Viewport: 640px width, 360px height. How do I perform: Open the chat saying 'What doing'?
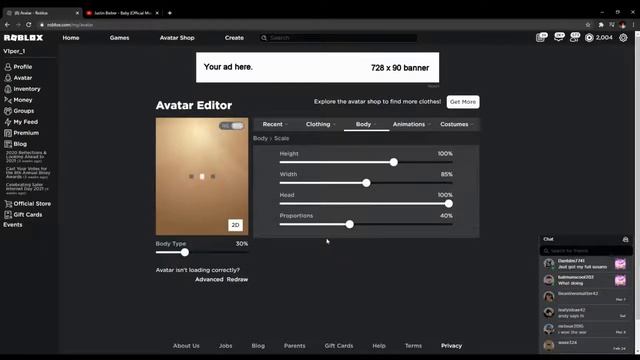pos(585,280)
